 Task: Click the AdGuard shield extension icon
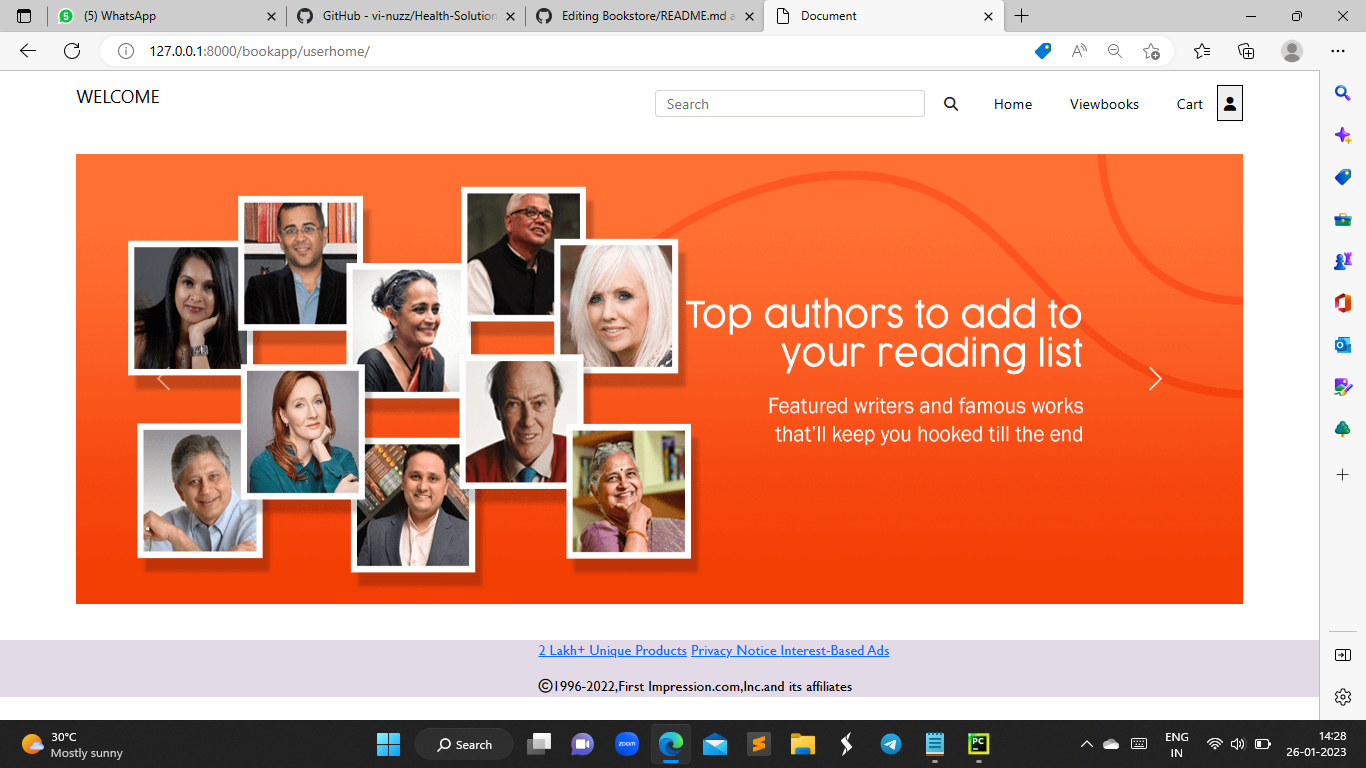click(x=1042, y=50)
